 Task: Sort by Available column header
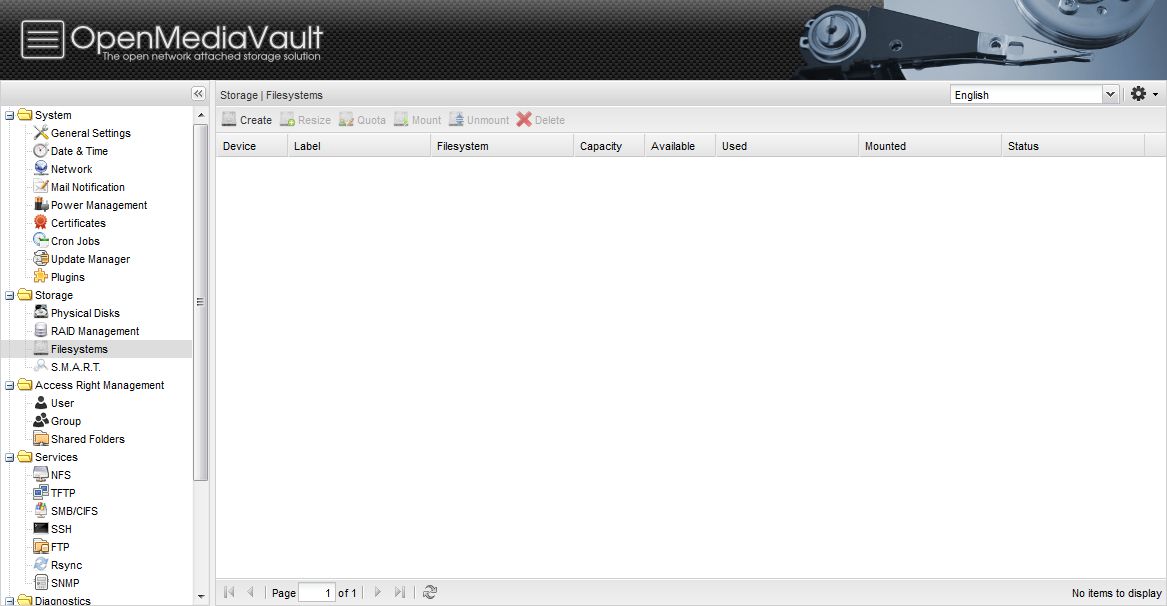coord(680,146)
